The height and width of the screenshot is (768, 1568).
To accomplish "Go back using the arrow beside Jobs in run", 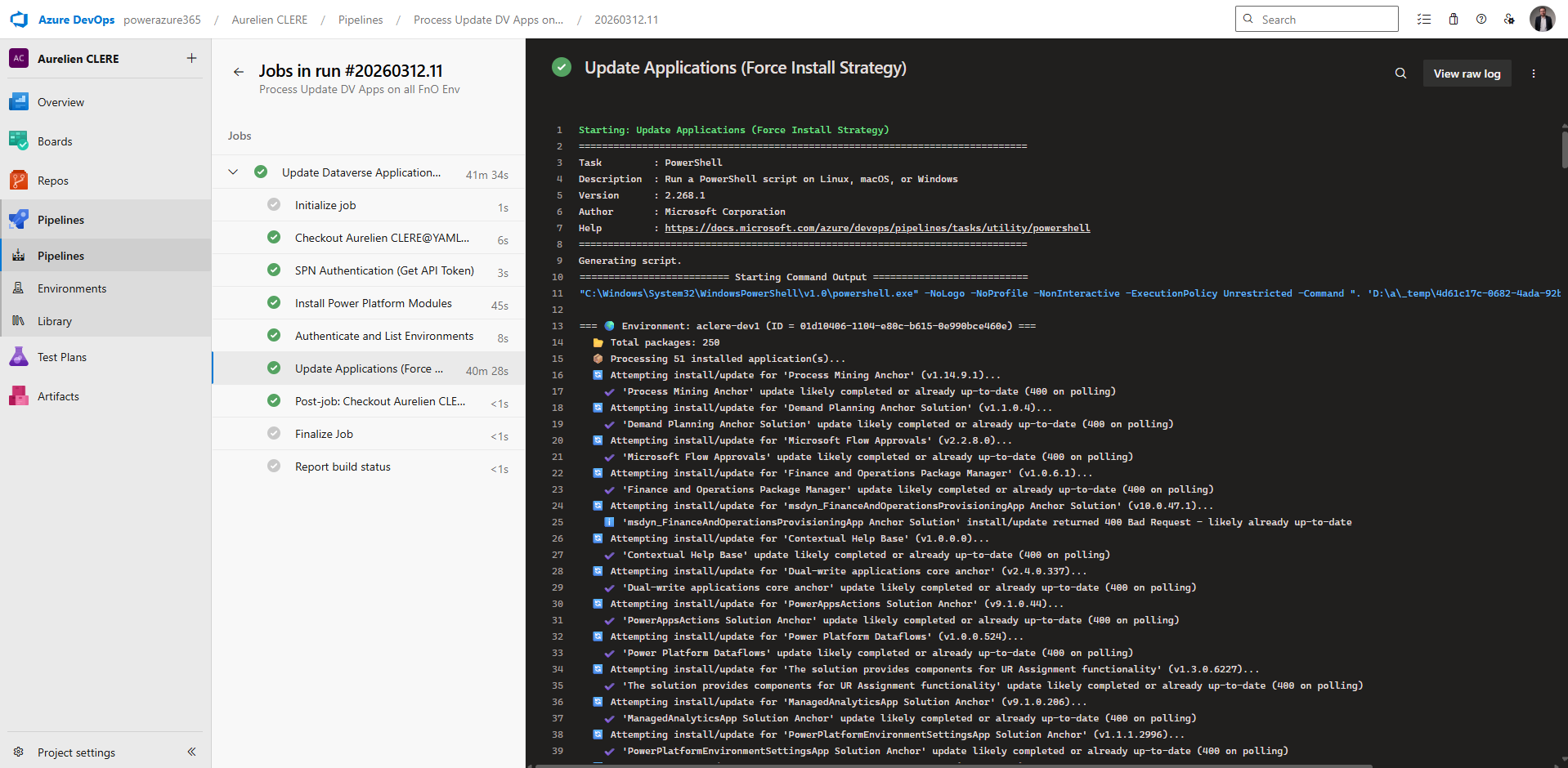I will 239,72.
